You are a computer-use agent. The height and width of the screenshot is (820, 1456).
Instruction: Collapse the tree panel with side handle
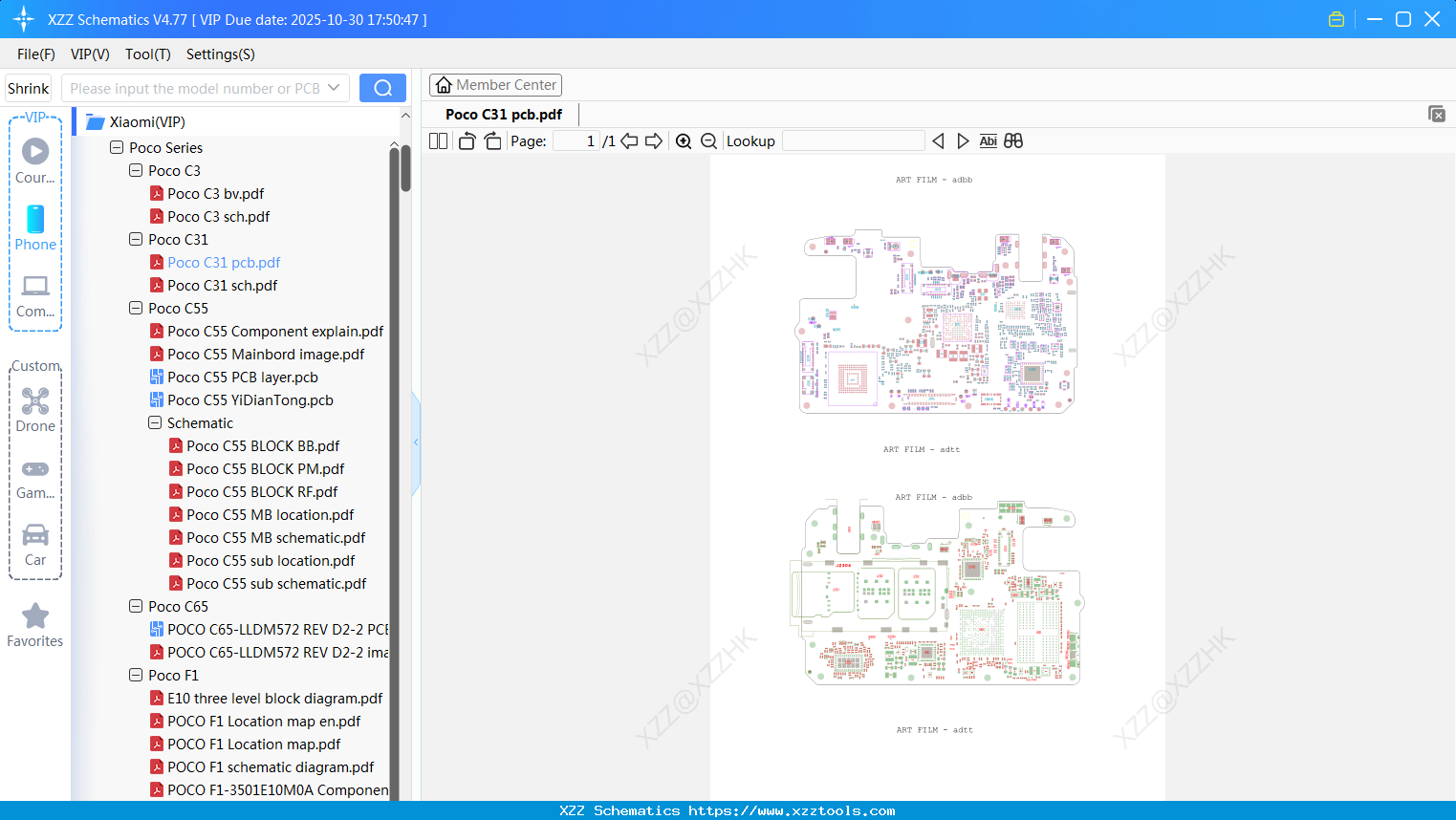coord(416,442)
